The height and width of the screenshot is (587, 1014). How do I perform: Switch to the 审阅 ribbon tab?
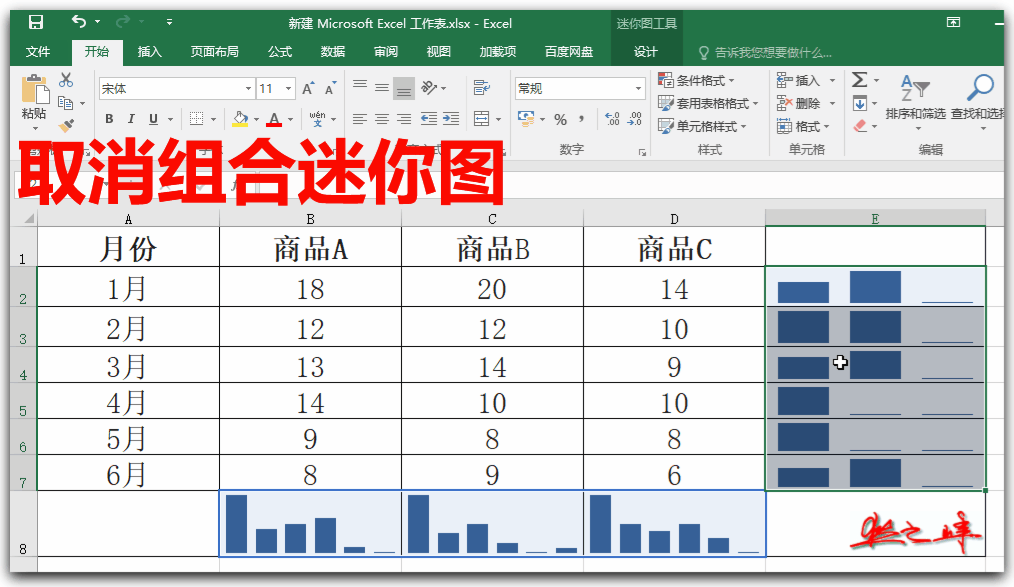(386, 52)
